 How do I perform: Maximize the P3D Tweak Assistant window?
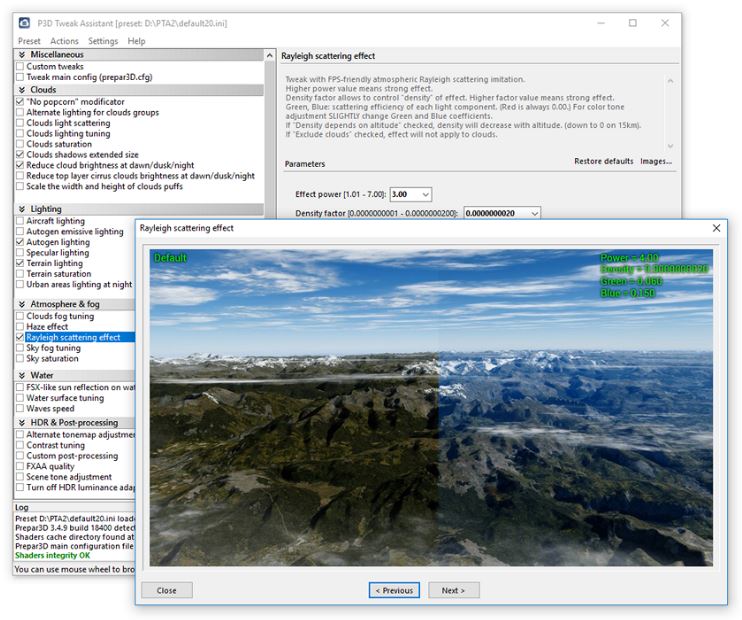click(x=633, y=23)
